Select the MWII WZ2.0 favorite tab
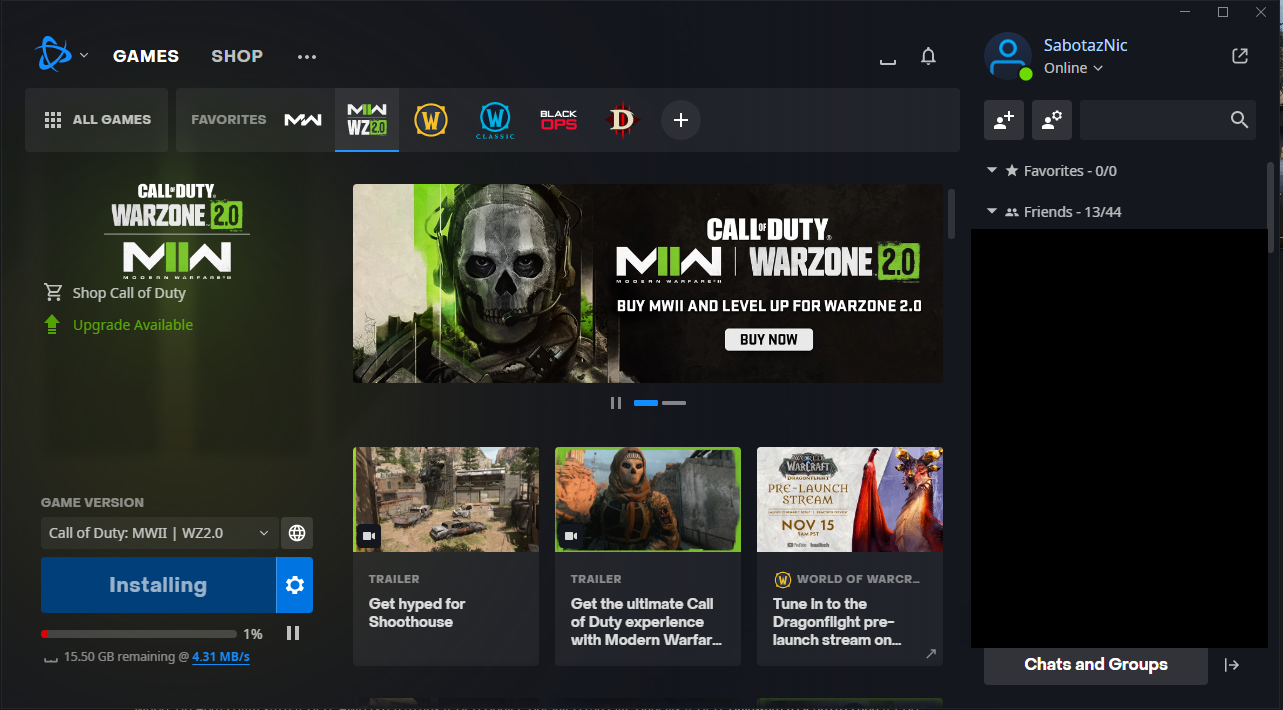Image resolution: width=1283 pixels, height=710 pixels. (x=367, y=120)
